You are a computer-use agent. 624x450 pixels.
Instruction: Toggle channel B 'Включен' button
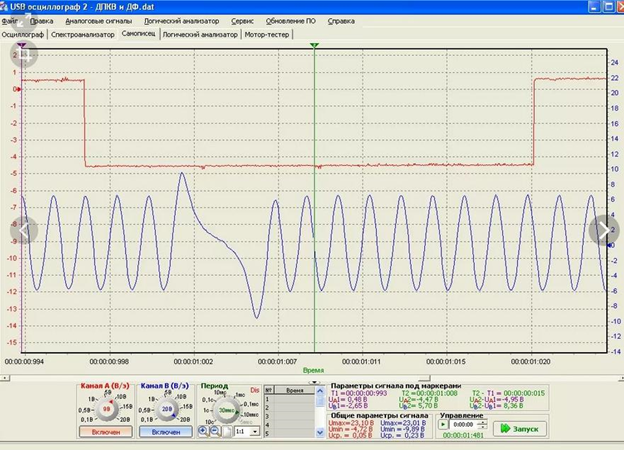tap(166, 432)
